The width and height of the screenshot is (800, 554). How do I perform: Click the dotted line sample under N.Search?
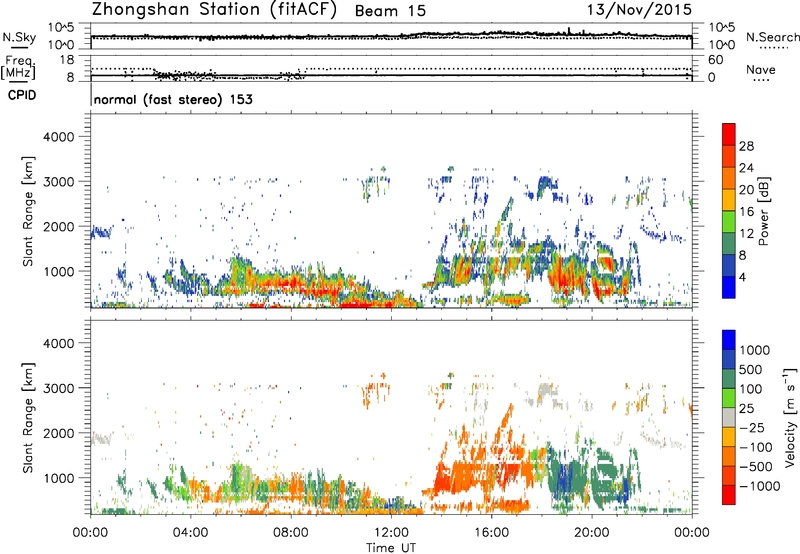click(773, 47)
